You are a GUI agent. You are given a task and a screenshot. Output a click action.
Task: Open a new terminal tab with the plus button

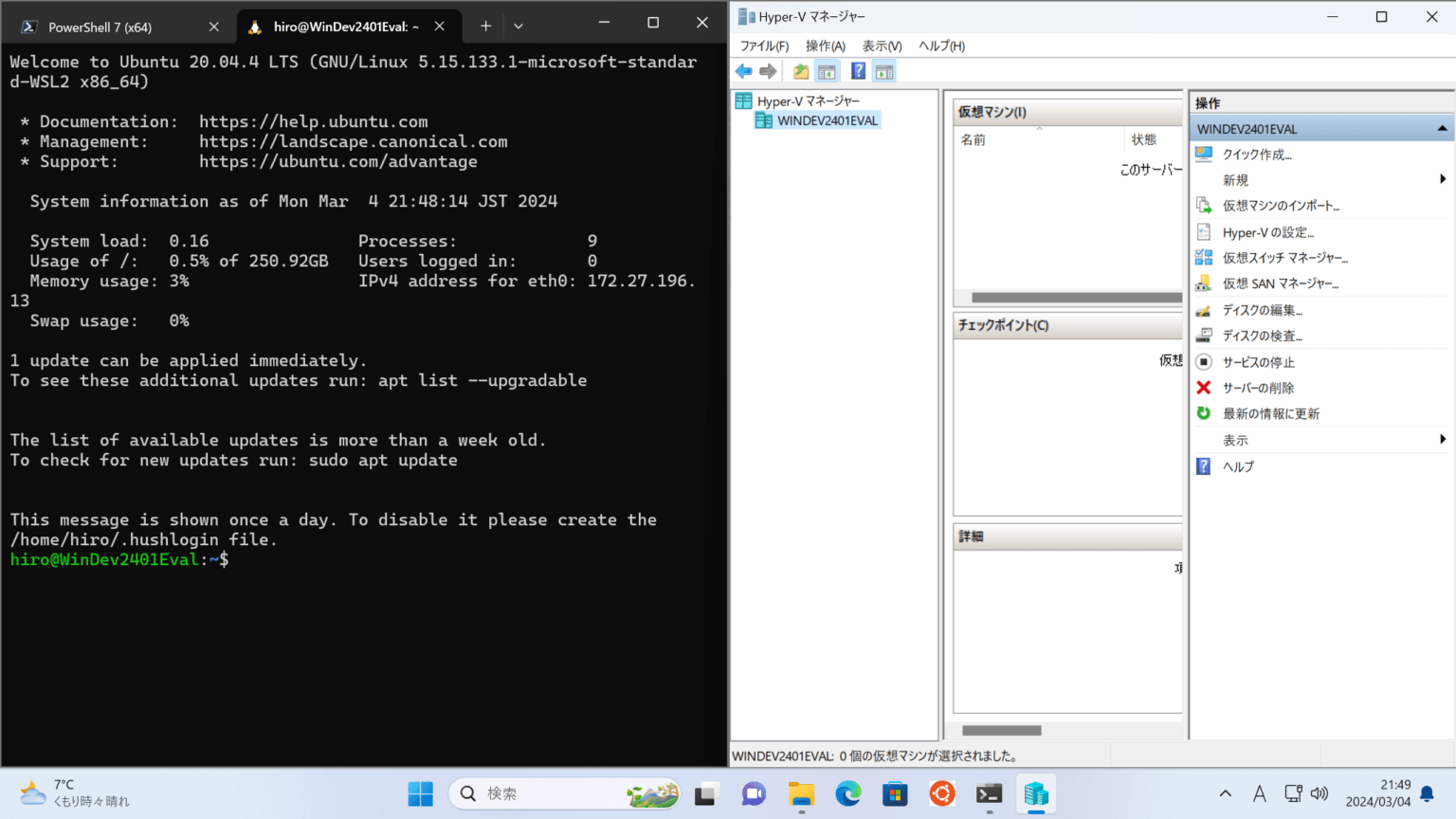click(484, 26)
